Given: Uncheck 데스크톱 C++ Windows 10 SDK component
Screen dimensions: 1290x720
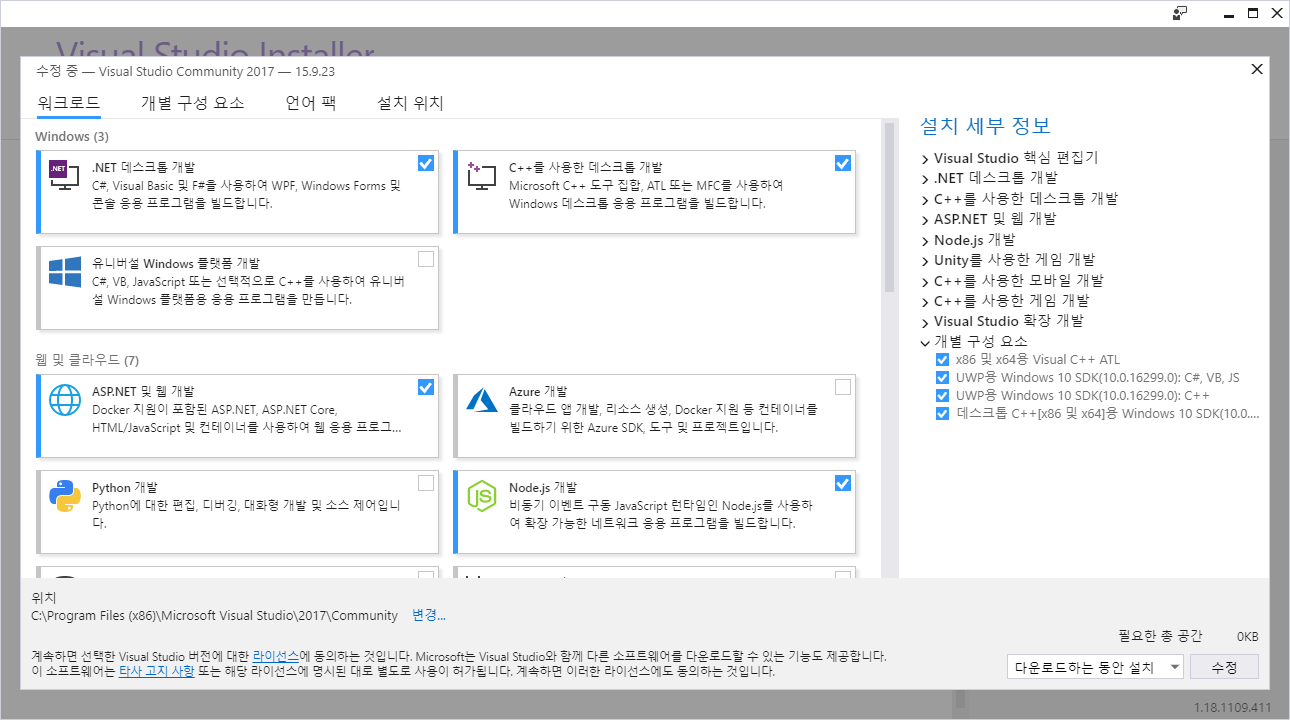Looking at the screenshot, I should tap(942, 413).
